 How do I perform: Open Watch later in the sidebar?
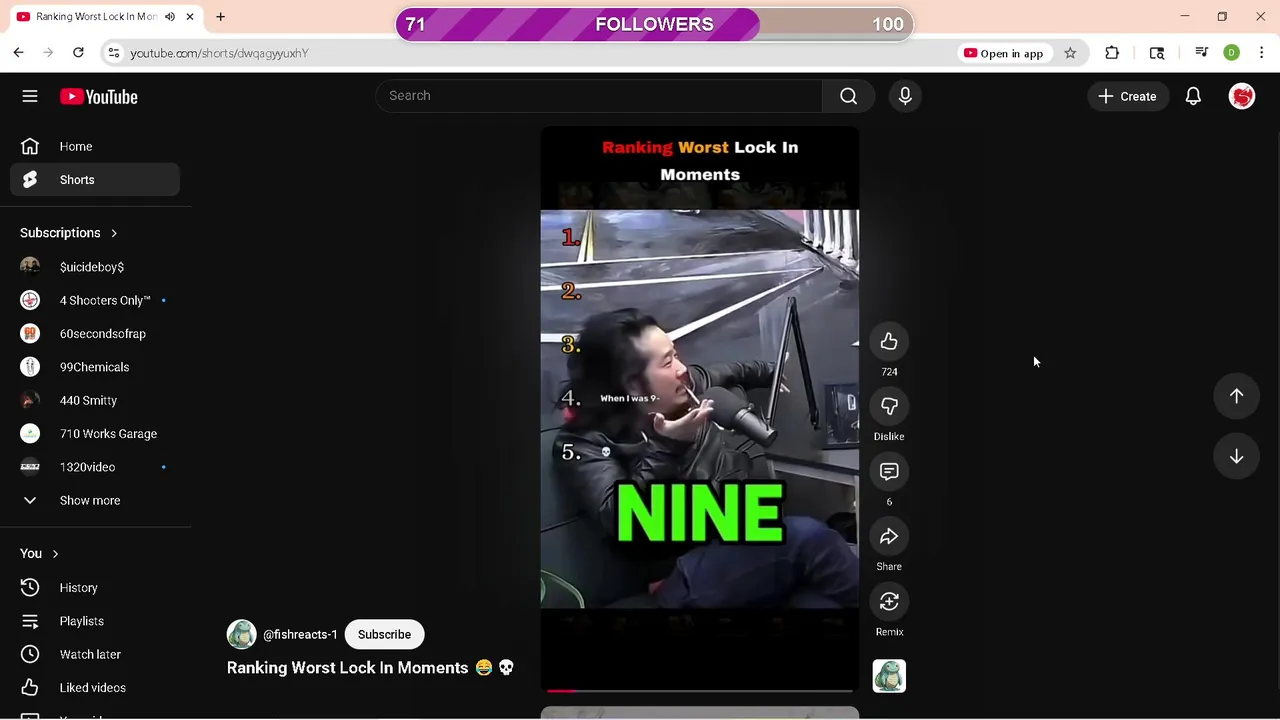click(x=95, y=654)
